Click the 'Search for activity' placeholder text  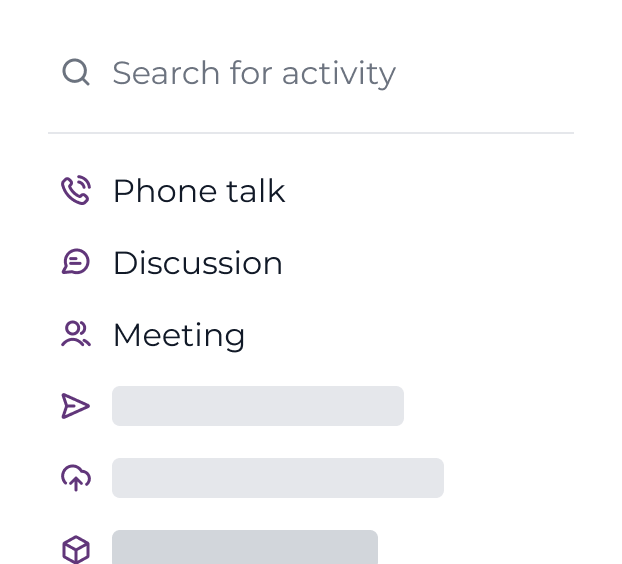(x=254, y=73)
